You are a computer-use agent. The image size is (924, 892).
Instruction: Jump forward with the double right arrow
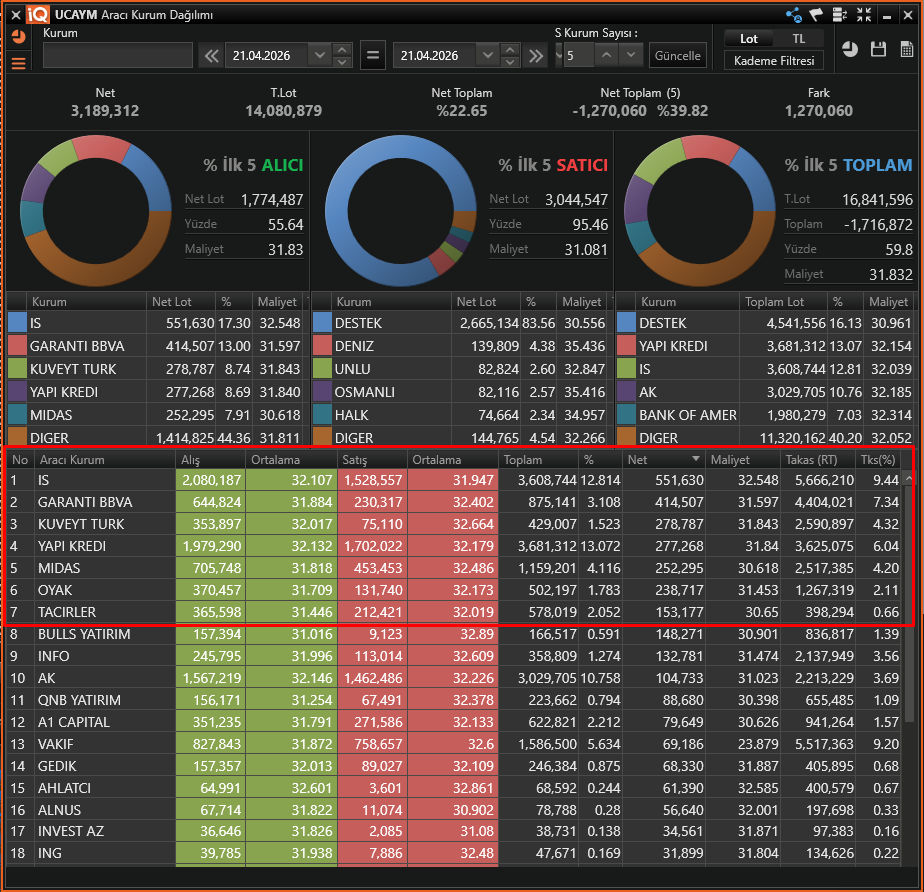pos(536,56)
